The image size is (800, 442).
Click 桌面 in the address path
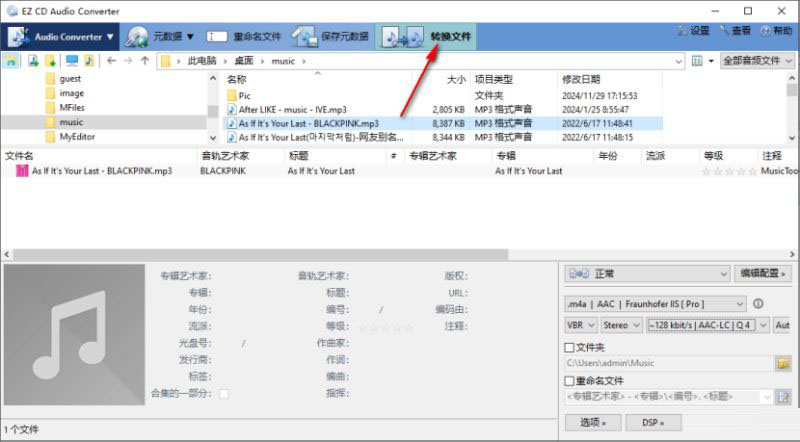pyautogui.click(x=244, y=61)
